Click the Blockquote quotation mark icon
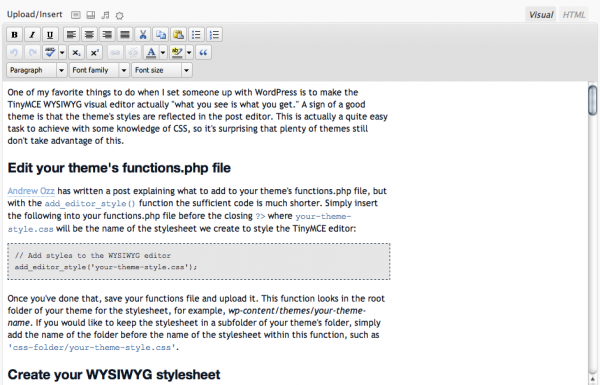Viewport: 600px width, 385px height. coord(203,52)
